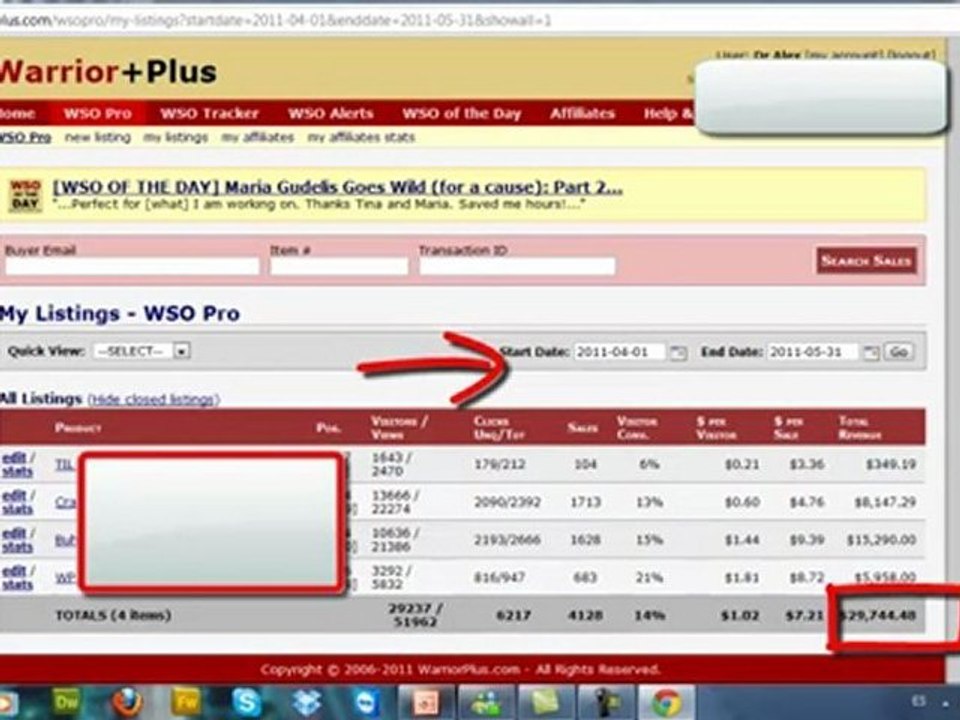Click the Clicks Unq/Tot column header
The width and height of the screenshot is (960, 720).
[x=499, y=428]
